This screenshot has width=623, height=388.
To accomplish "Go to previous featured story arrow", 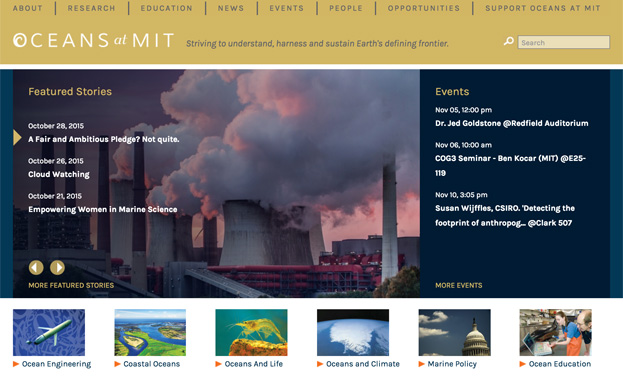I will click(36, 268).
